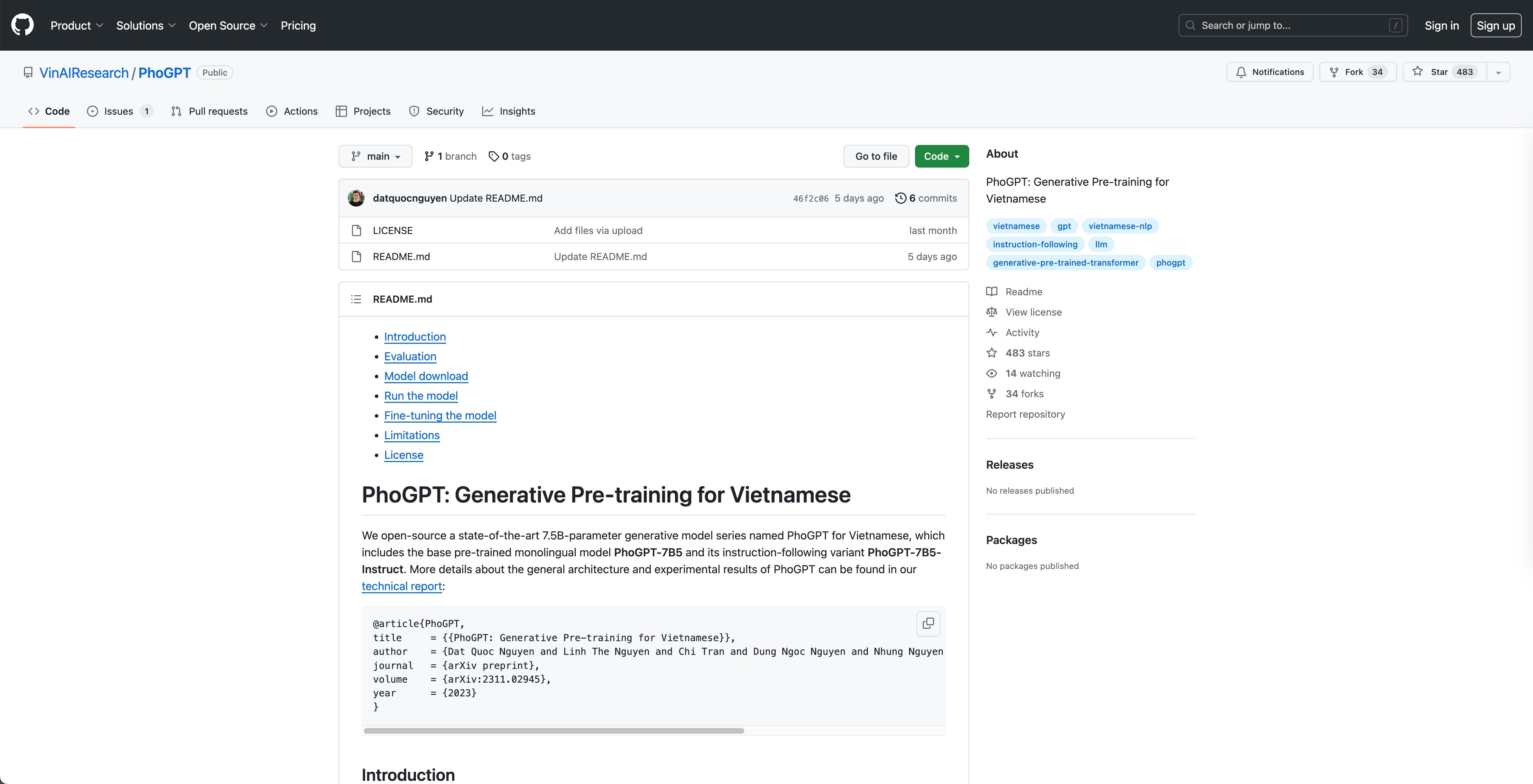Click the Go to file button
Viewport: 1533px width, 784px height.
click(x=876, y=157)
